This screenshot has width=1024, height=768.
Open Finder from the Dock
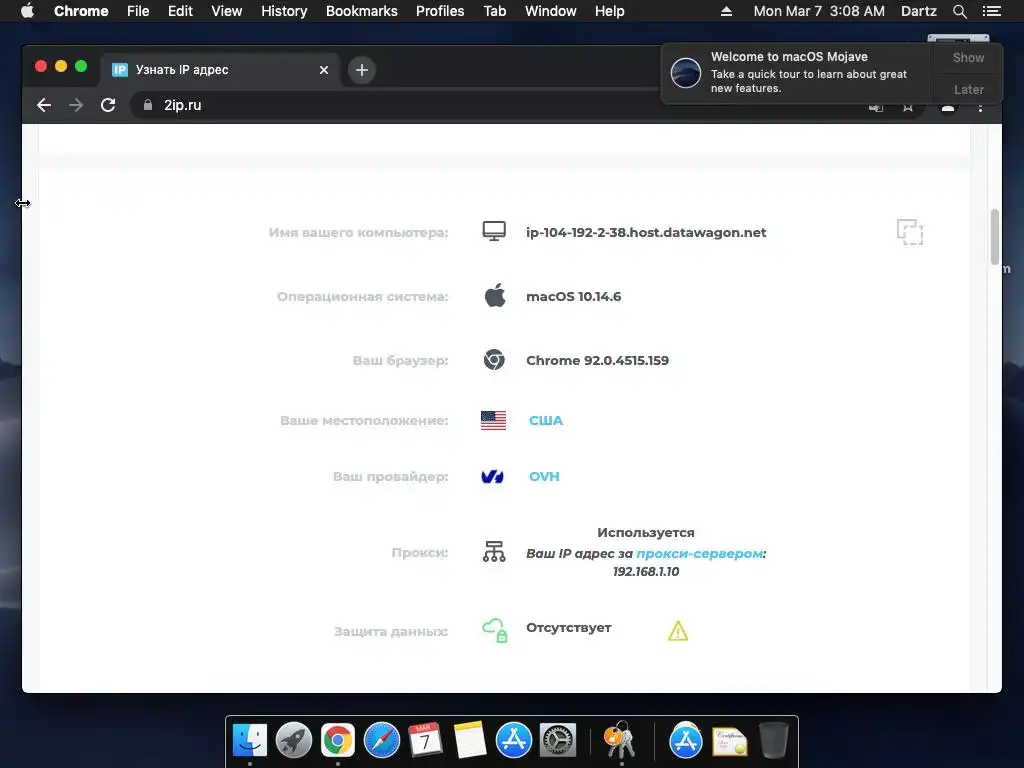coord(250,740)
